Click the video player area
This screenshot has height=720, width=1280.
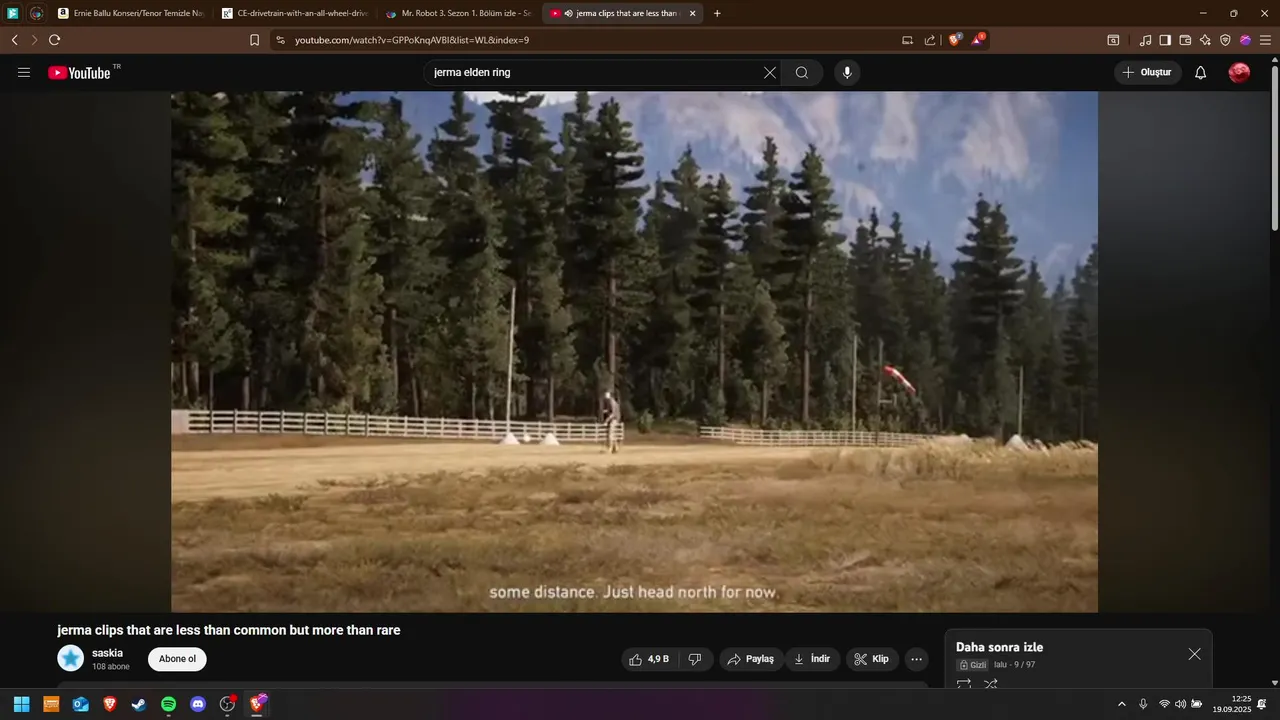pos(634,351)
